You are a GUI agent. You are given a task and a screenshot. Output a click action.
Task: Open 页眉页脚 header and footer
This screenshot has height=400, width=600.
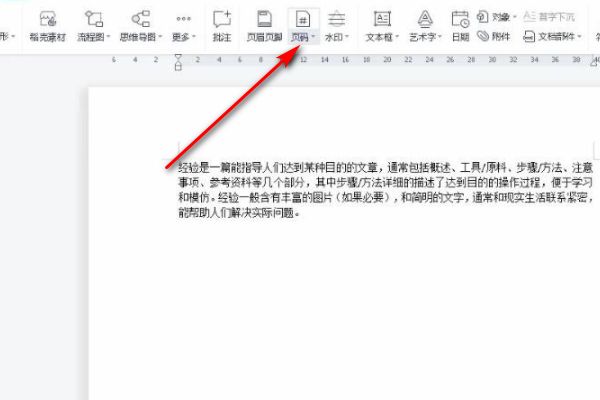coord(264,26)
